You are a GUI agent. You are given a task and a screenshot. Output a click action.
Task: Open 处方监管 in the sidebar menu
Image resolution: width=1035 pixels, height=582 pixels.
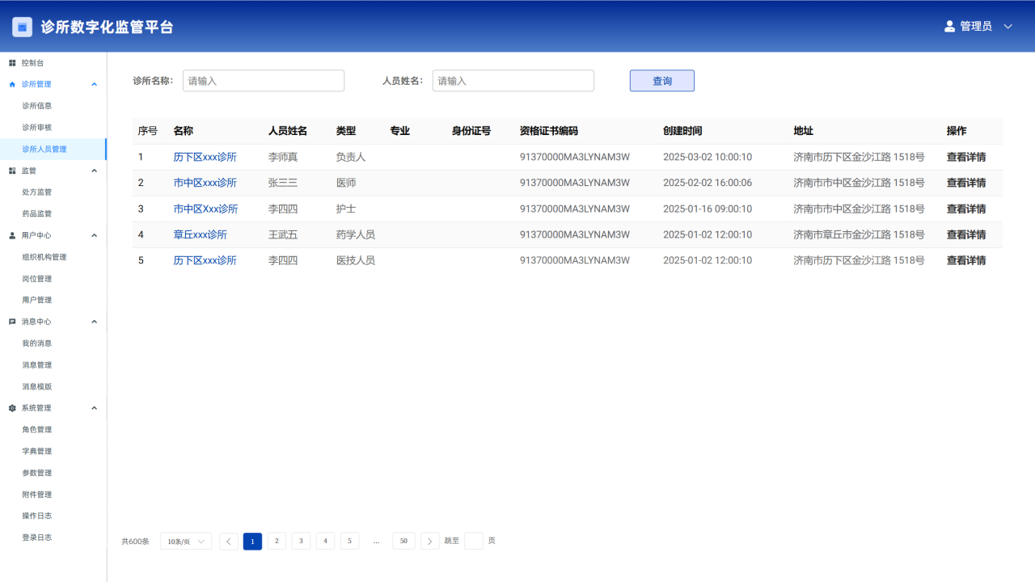37,192
